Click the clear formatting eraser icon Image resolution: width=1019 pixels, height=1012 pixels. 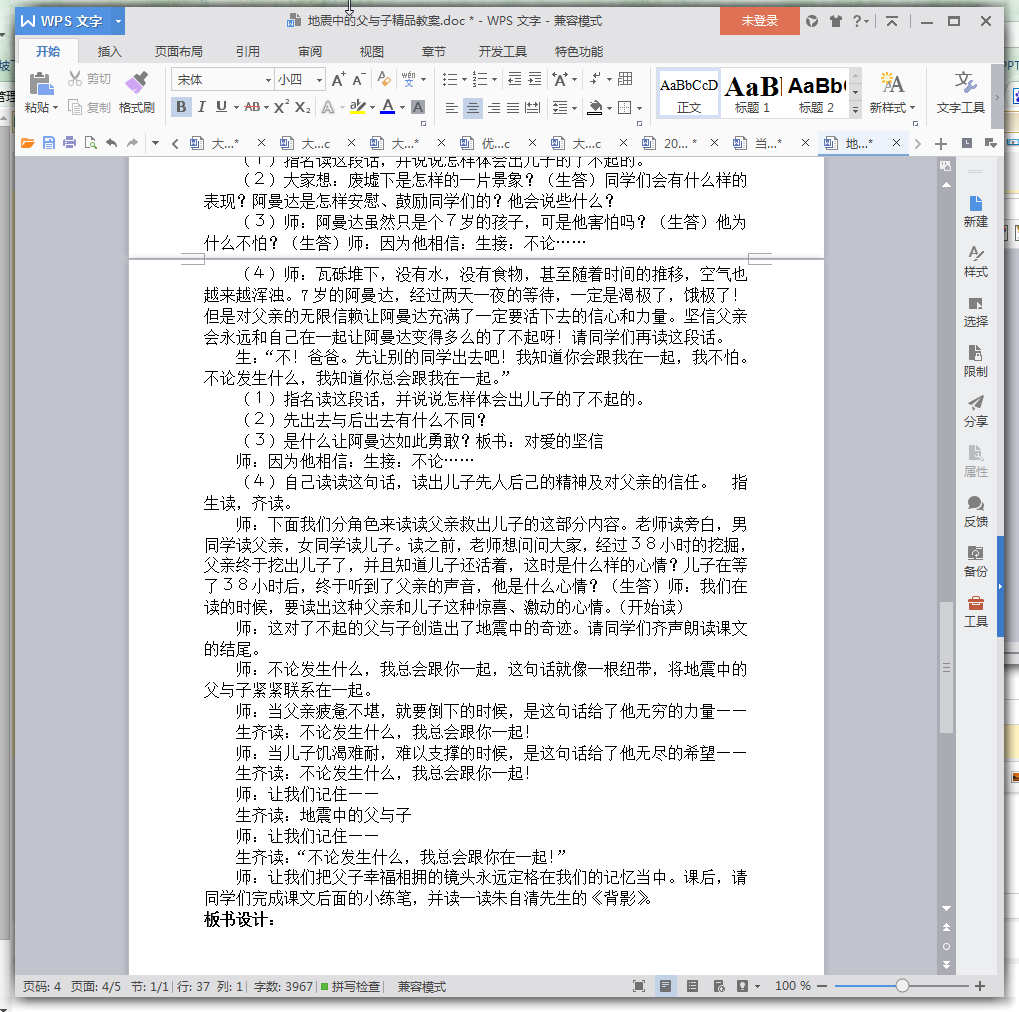point(384,79)
